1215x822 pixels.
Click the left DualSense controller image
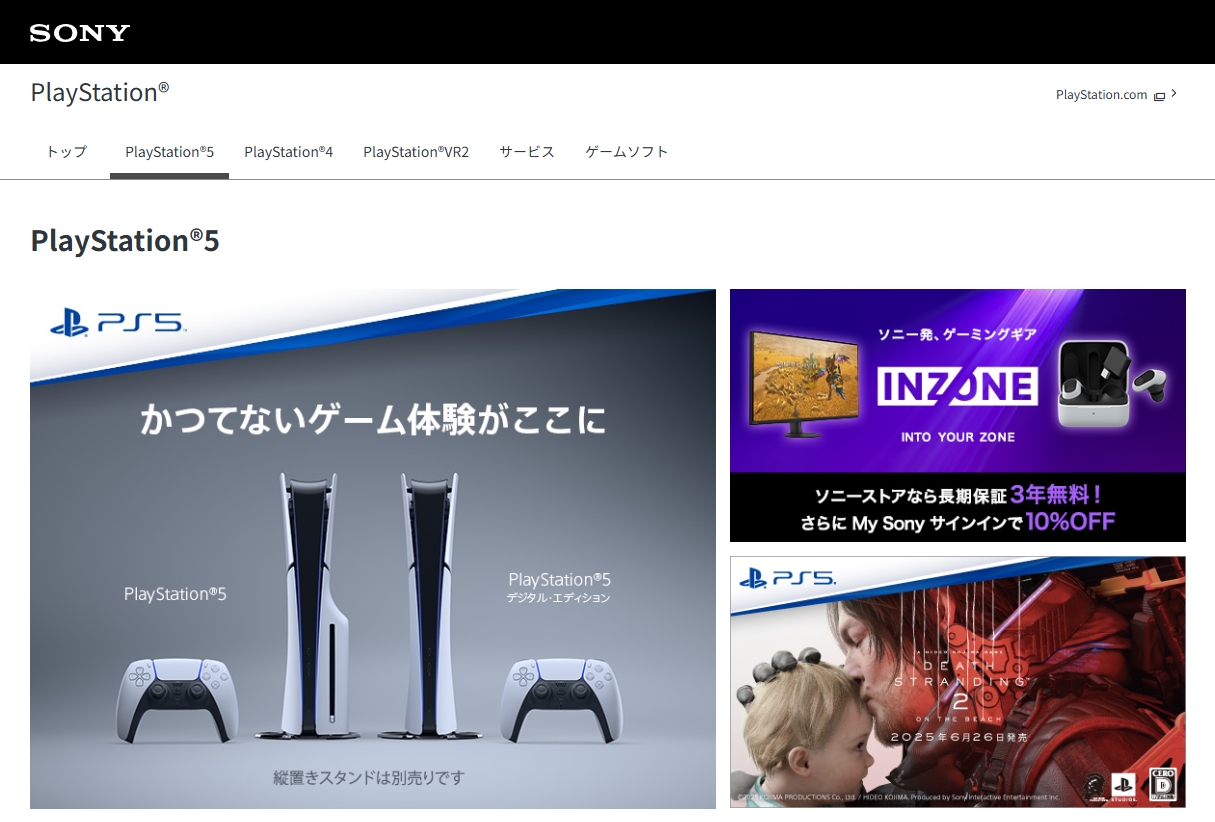tap(176, 700)
